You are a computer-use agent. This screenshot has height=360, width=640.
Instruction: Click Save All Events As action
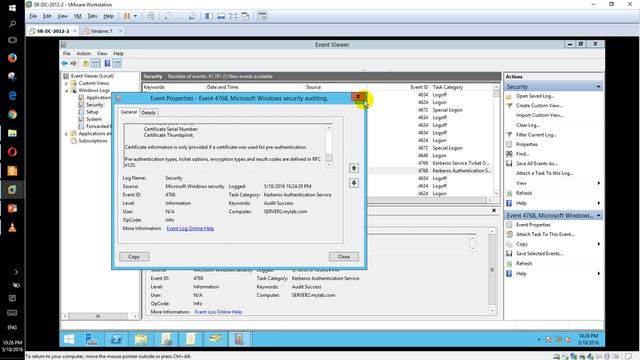point(537,163)
